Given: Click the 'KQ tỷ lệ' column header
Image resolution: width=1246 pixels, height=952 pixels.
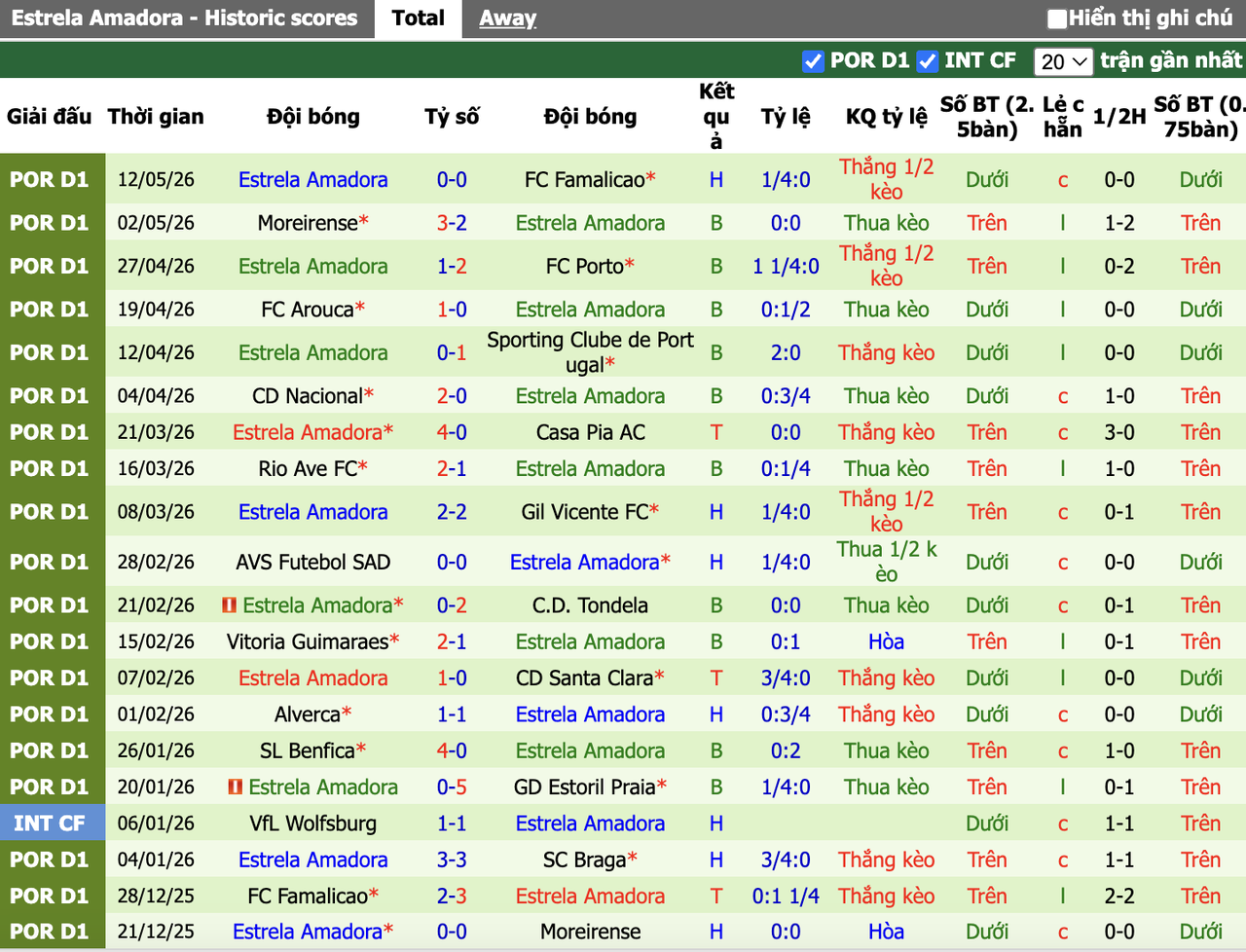Looking at the screenshot, I should (887, 117).
